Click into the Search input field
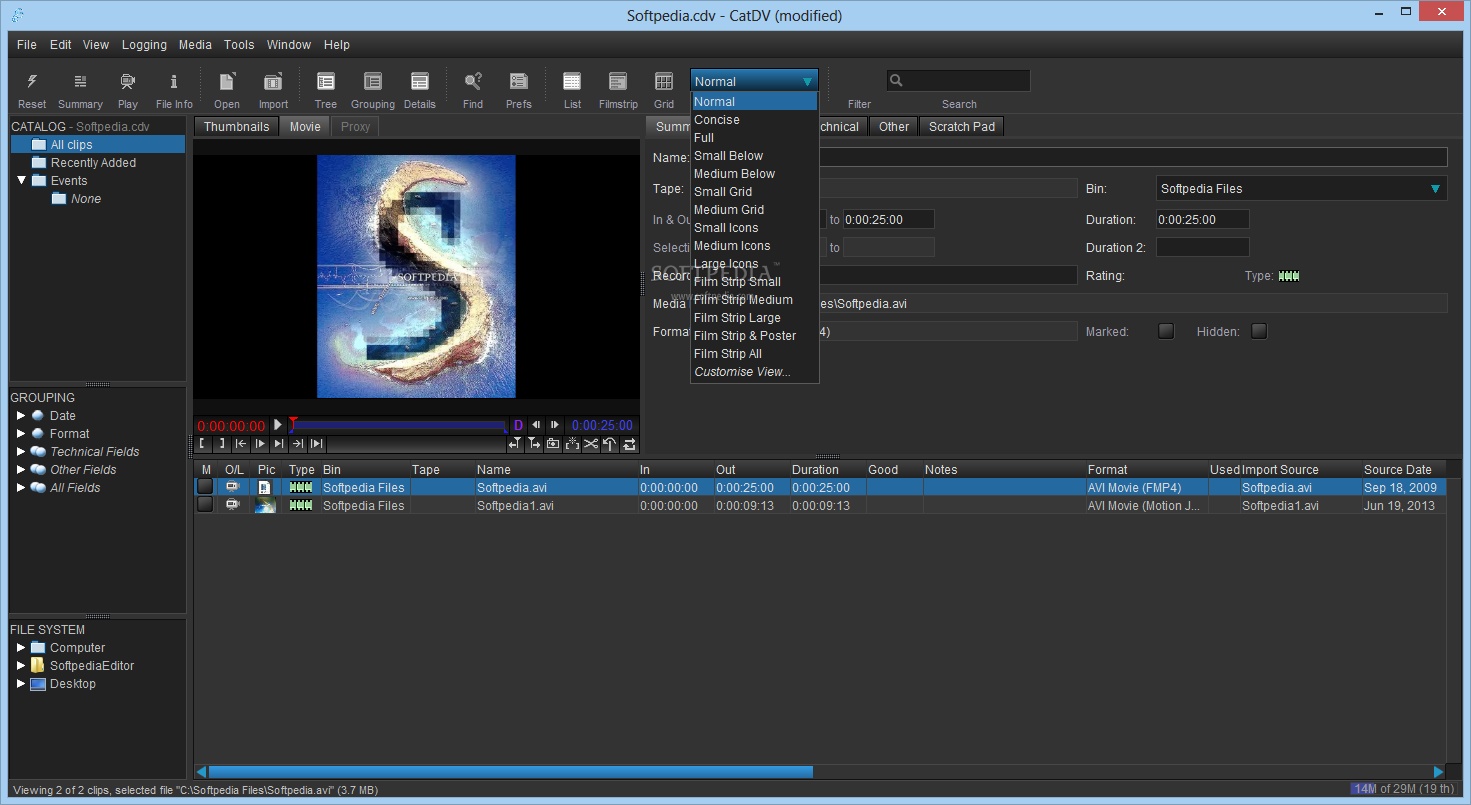This screenshot has width=1471, height=805. tap(958, 81)
